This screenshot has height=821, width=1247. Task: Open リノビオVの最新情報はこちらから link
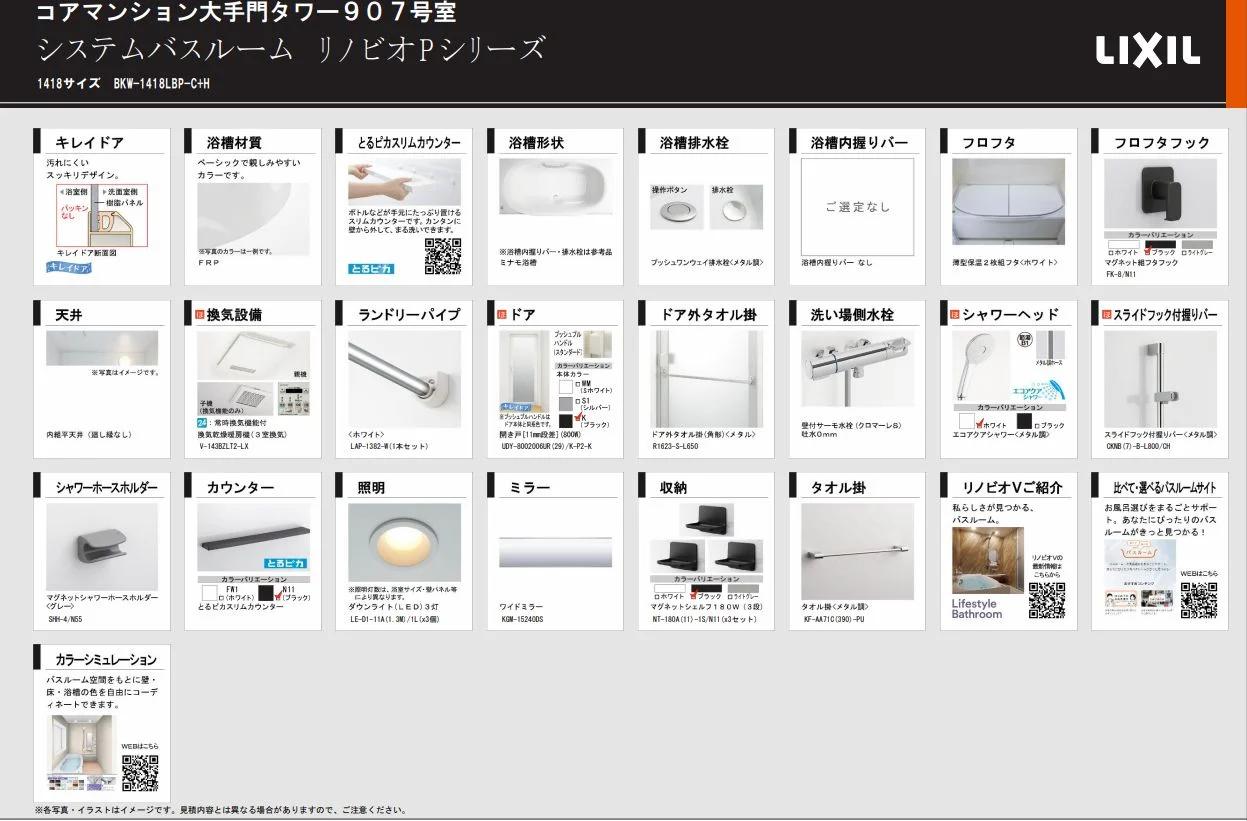(1047, 566)
